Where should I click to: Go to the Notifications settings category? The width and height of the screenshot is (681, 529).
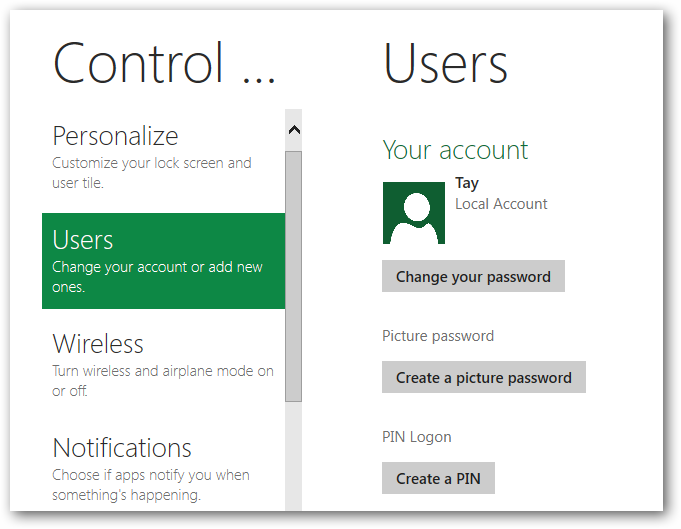click(x=122, y=448)
